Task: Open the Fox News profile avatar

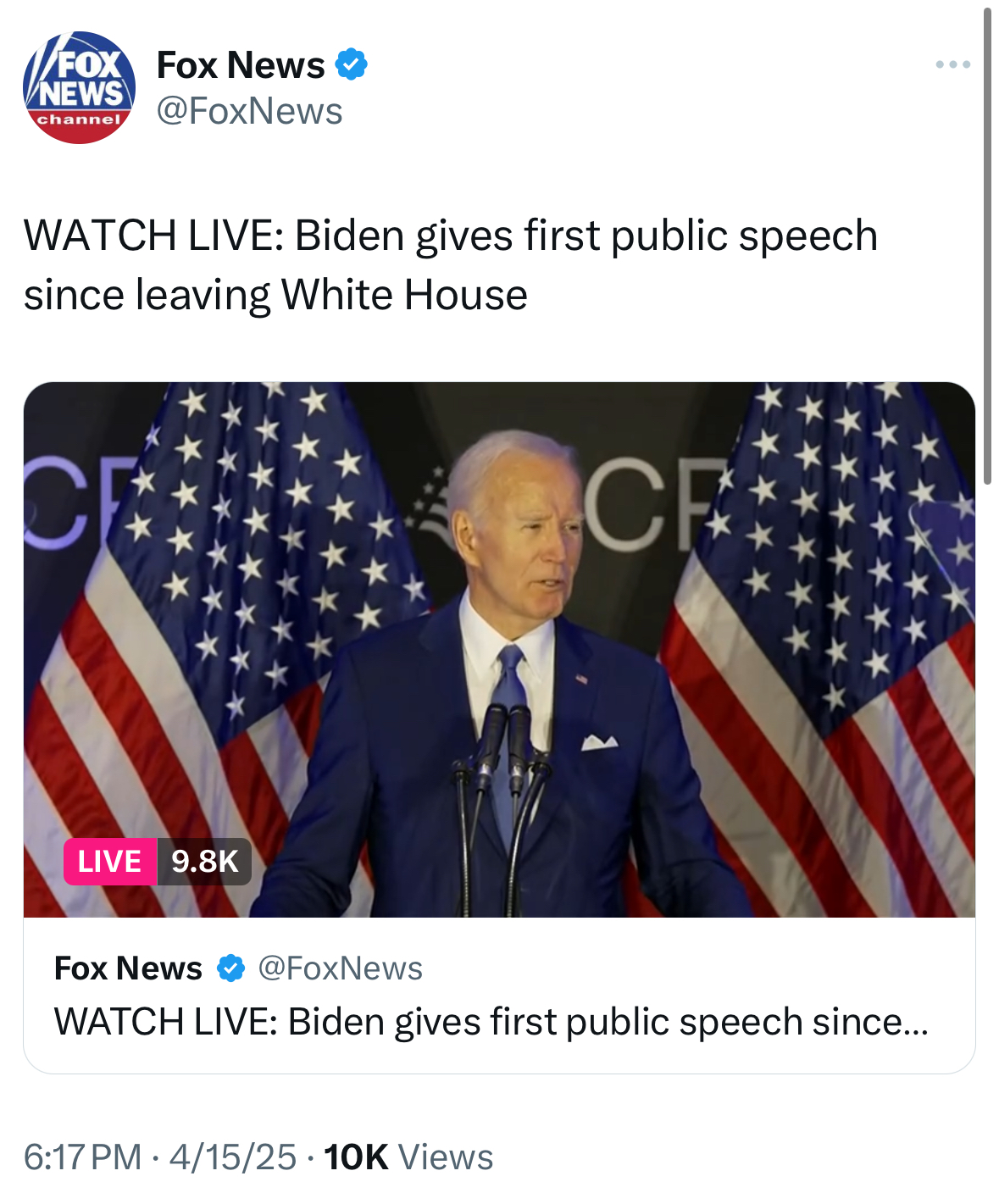Action: click(x=79, y=87)
